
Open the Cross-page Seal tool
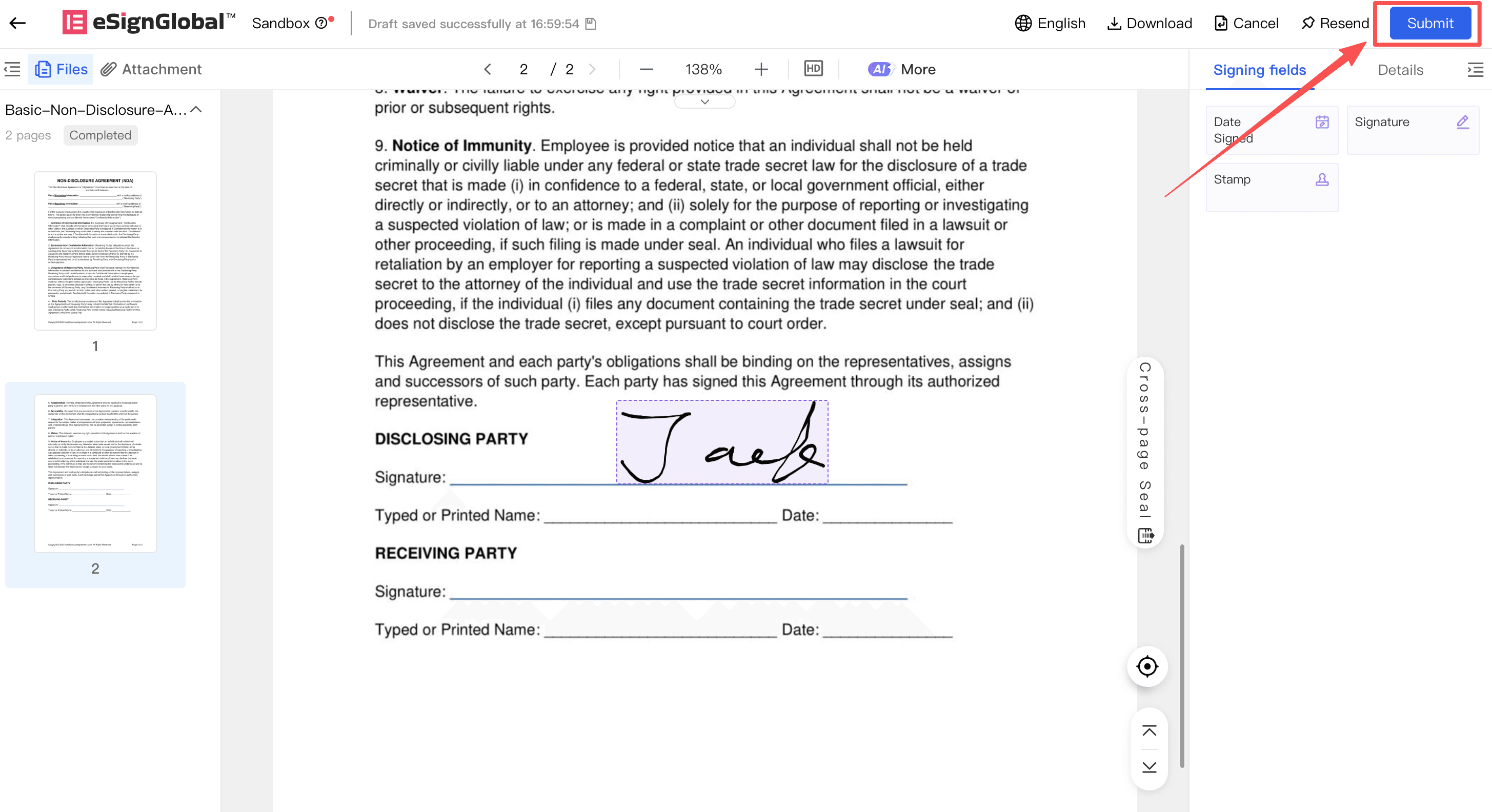pyautogui.click(x=1145, y=452)
